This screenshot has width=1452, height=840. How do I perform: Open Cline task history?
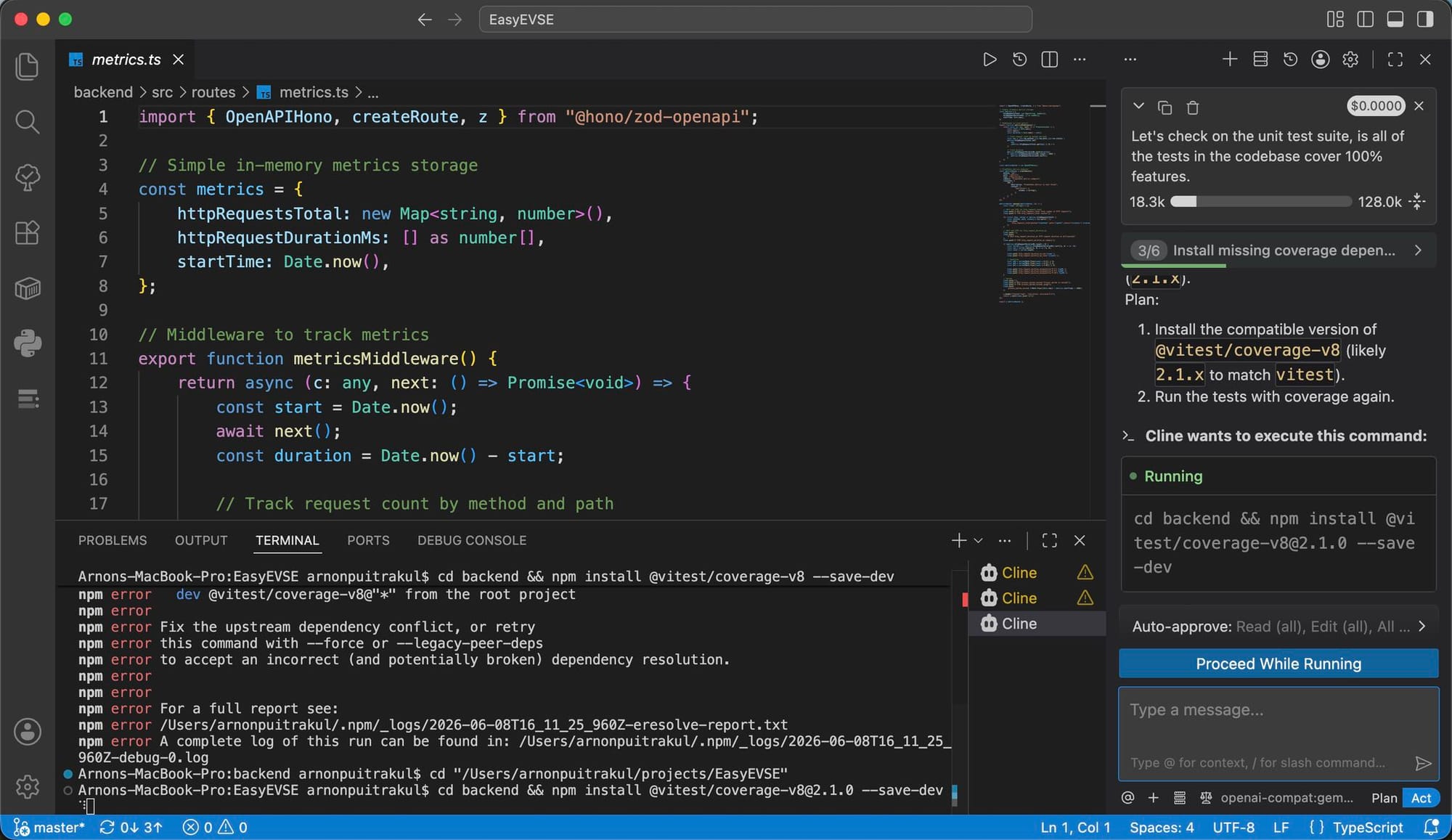click(1290, 60)
